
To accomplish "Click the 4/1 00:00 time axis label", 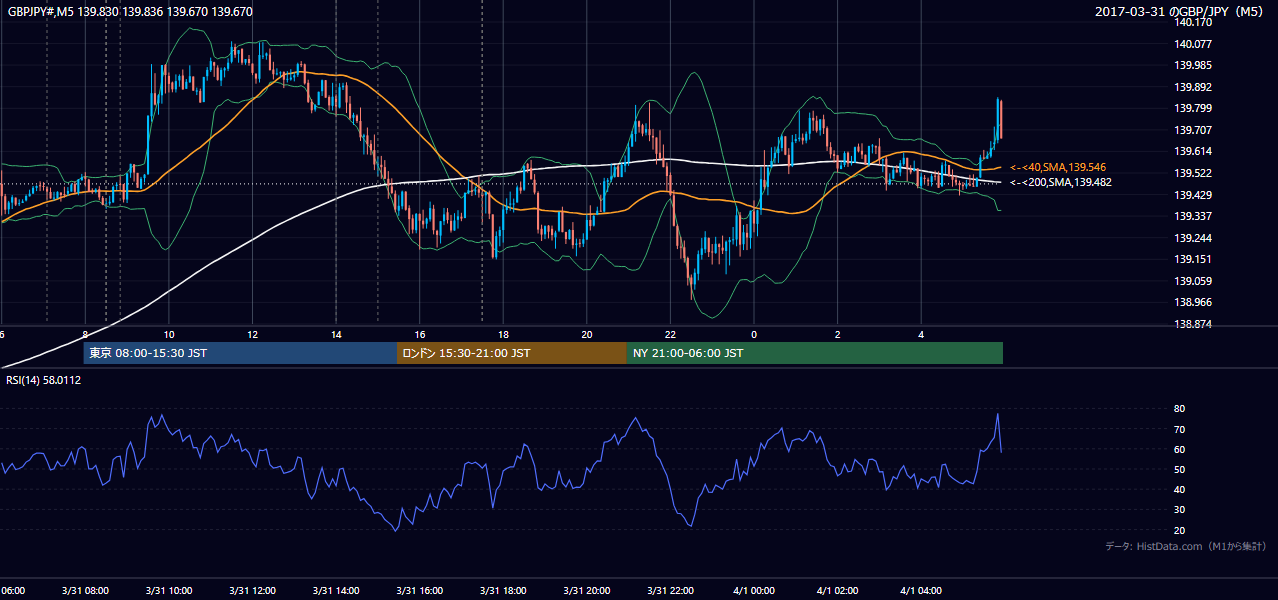I will (754, 591).
